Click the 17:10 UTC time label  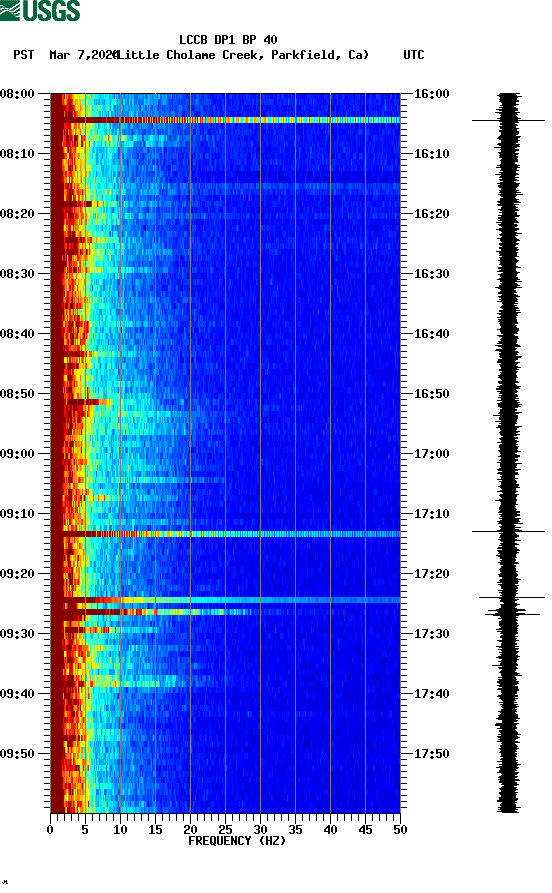pos(431,514)
